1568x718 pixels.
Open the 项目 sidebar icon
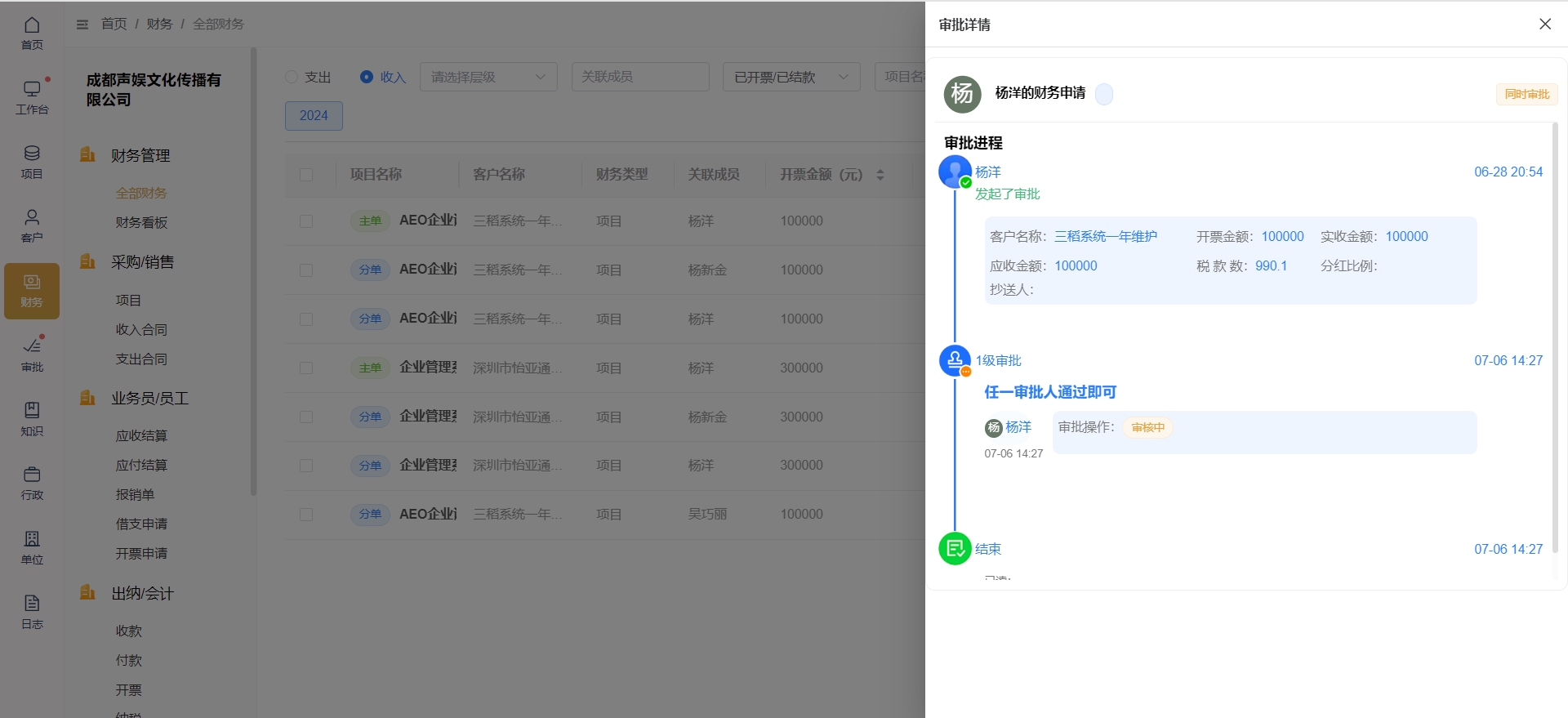point(32,162)
